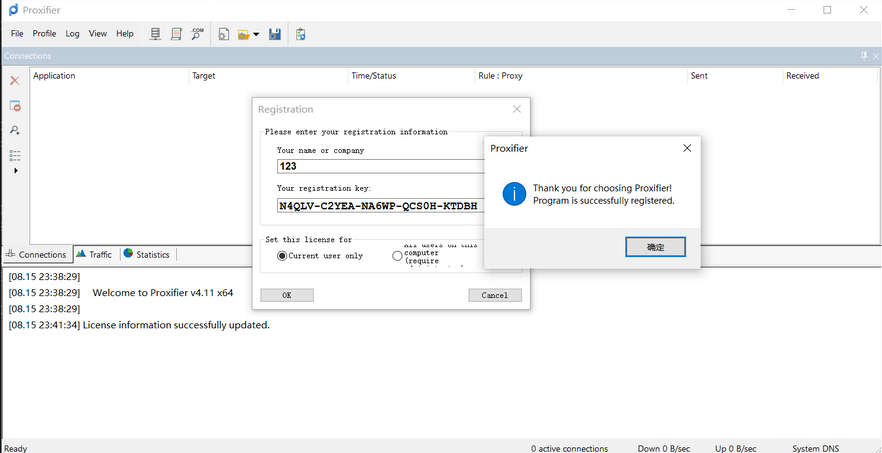This screenshot has height=453, width=882.
Task: Click the Proxifier logo in title bar
Action: (13, 10)
